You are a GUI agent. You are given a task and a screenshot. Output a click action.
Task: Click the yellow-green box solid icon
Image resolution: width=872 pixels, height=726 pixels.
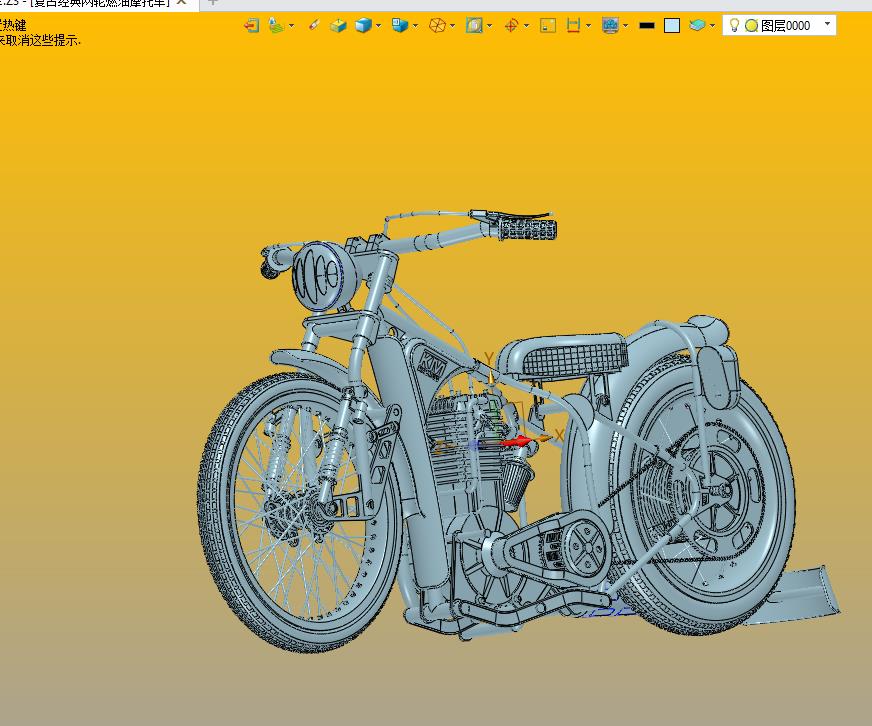(x=338, y=25)
